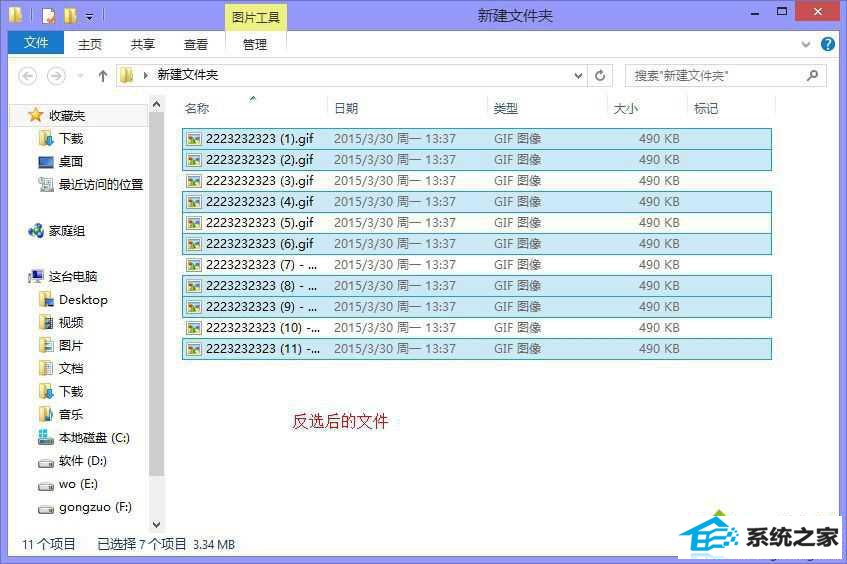The height and width of the screenshot is (564, 847).
Task: Click 490 KB size of 2223232323 (10)
Action: [x=659, y=328]
